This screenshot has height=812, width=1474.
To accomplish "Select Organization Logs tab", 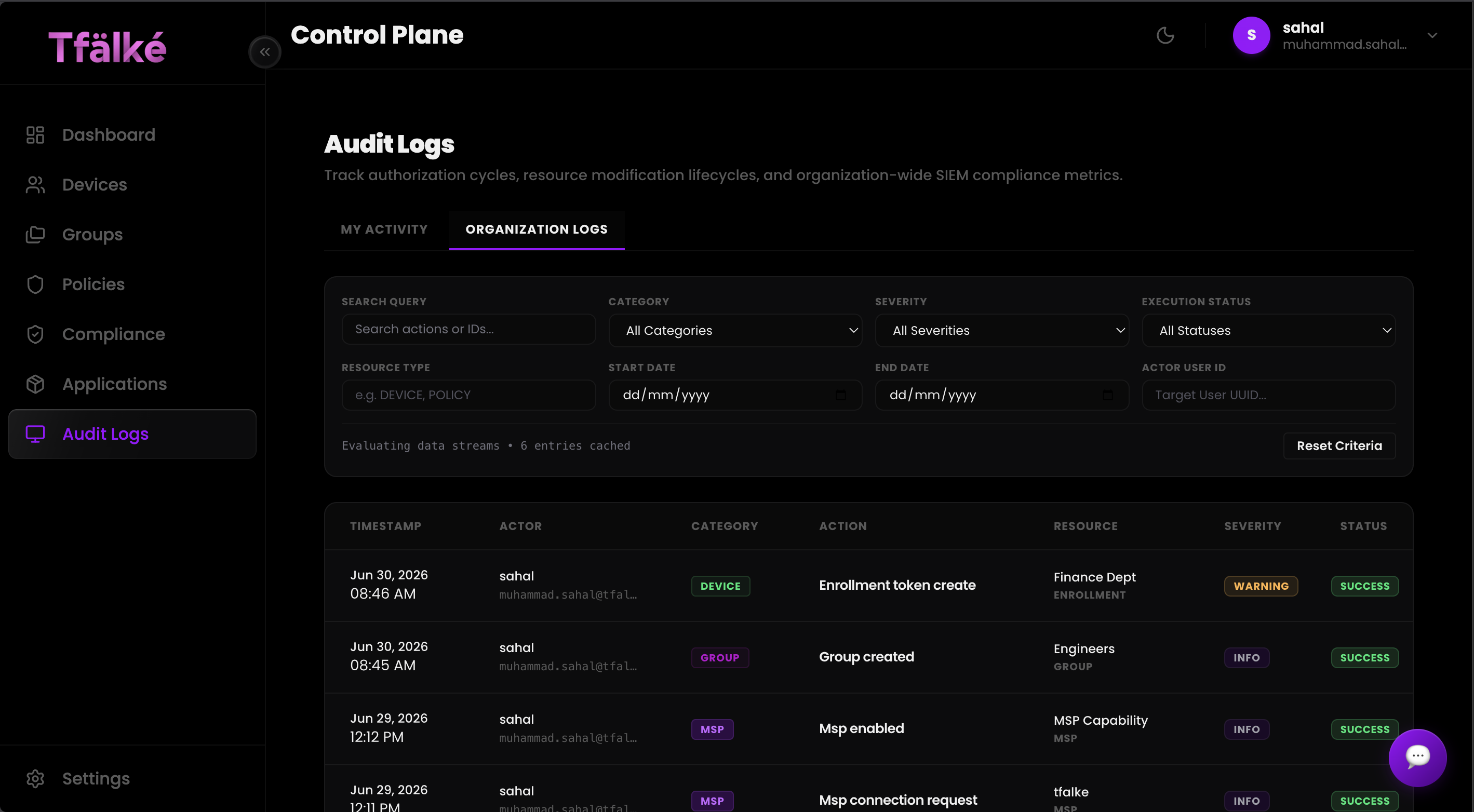I will pos(536,229).
